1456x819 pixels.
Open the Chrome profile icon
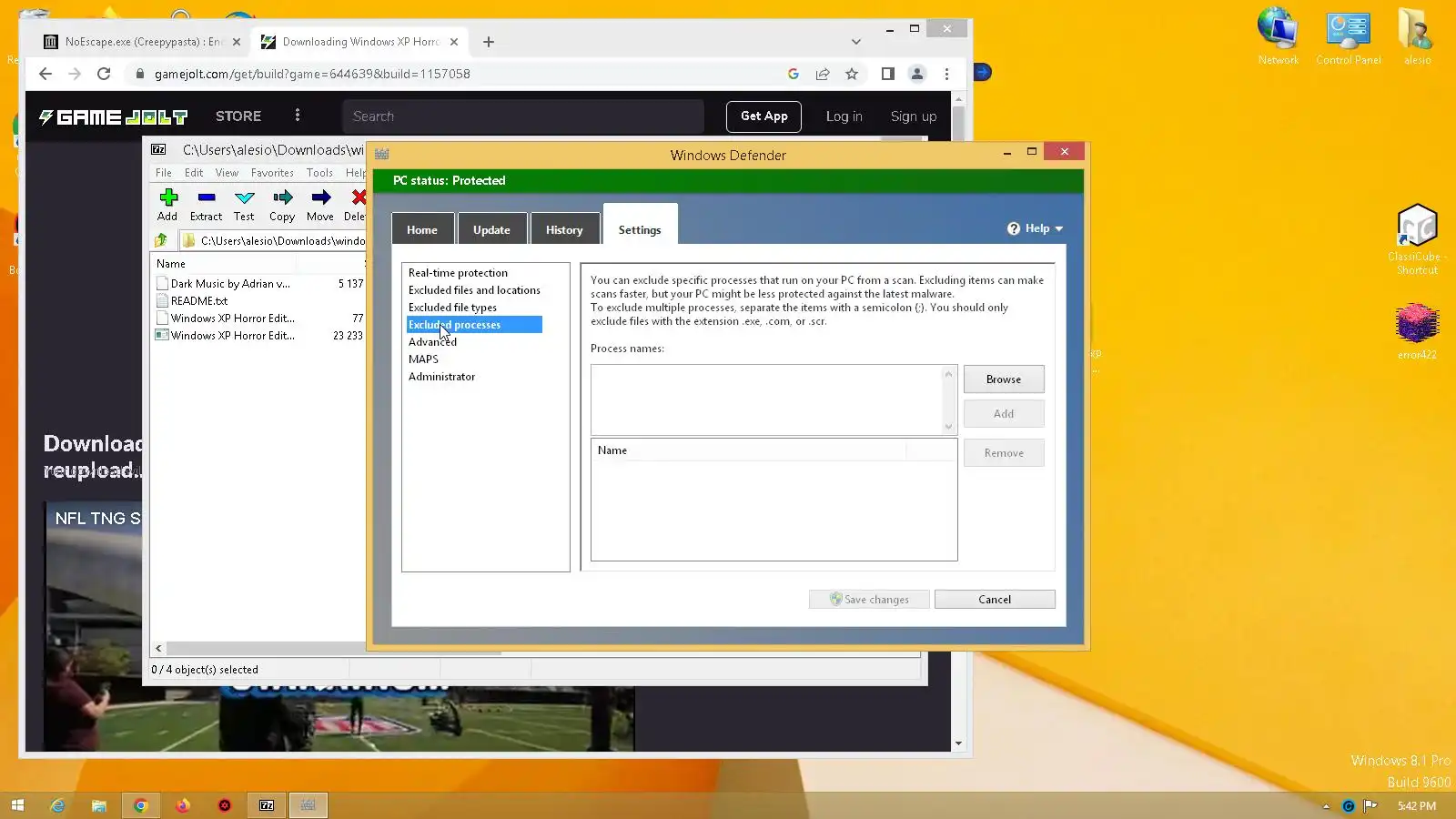tap(917, 74)
